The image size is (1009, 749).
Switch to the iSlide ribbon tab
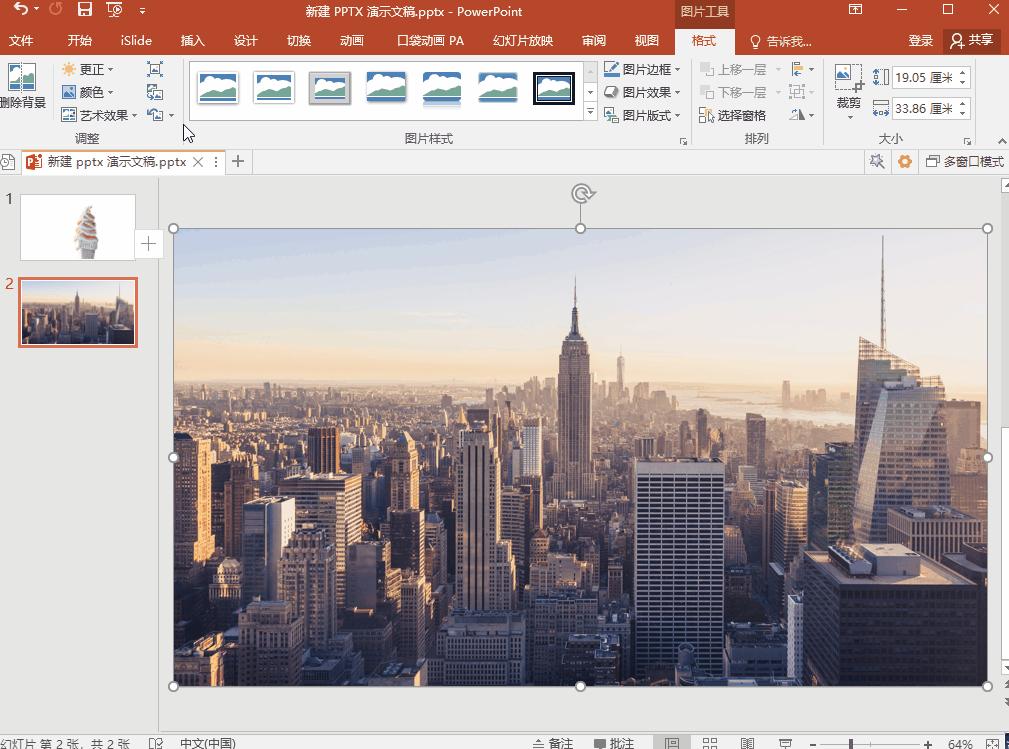(x=136, y=41)
